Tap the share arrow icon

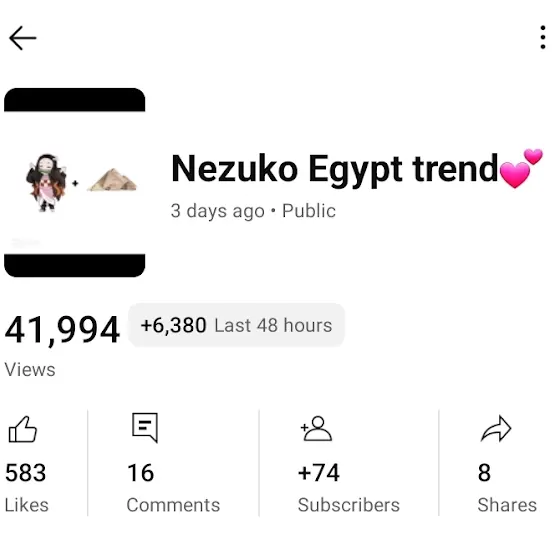tap(496, 429)
